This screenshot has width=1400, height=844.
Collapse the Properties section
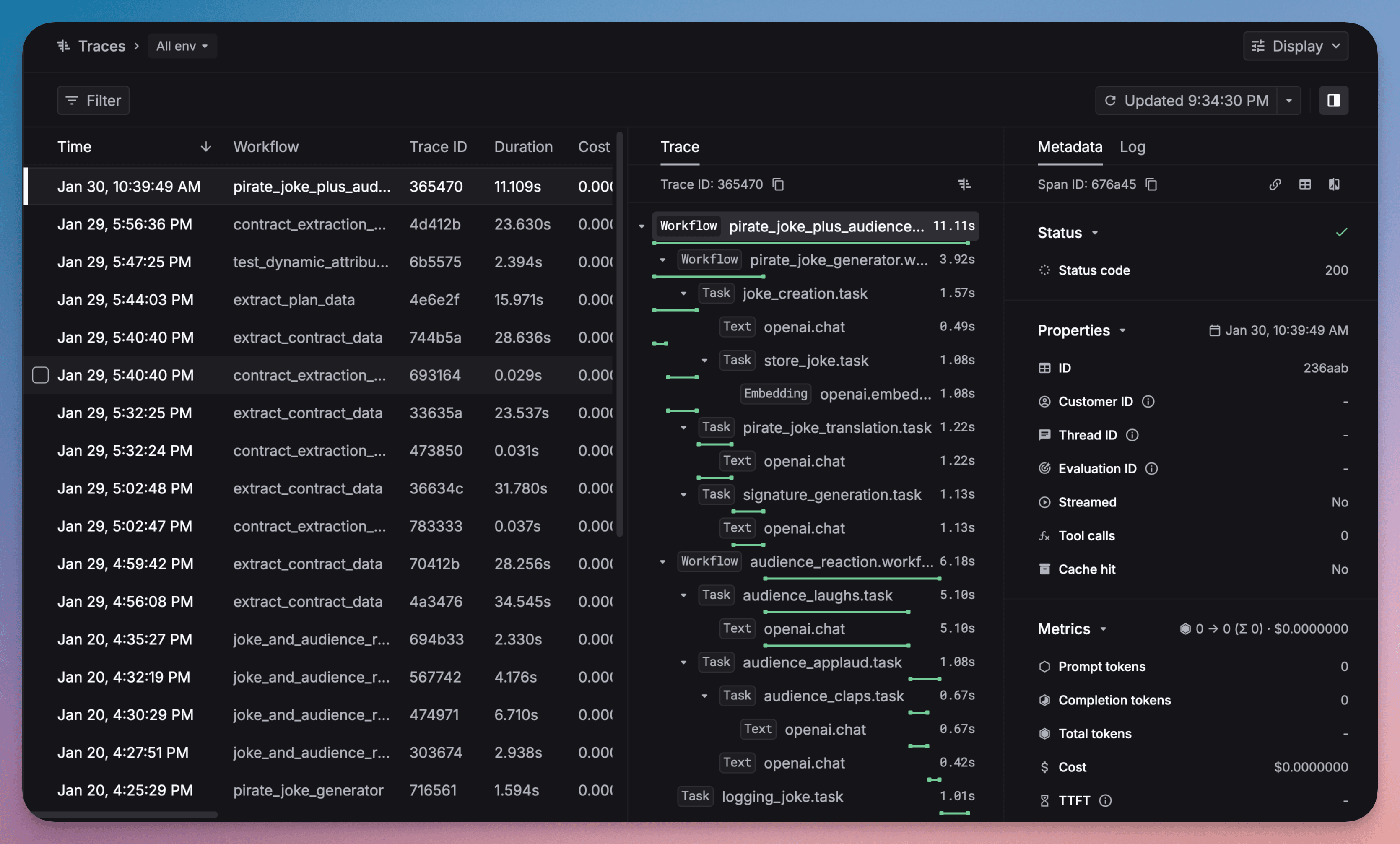(1123, 330)
